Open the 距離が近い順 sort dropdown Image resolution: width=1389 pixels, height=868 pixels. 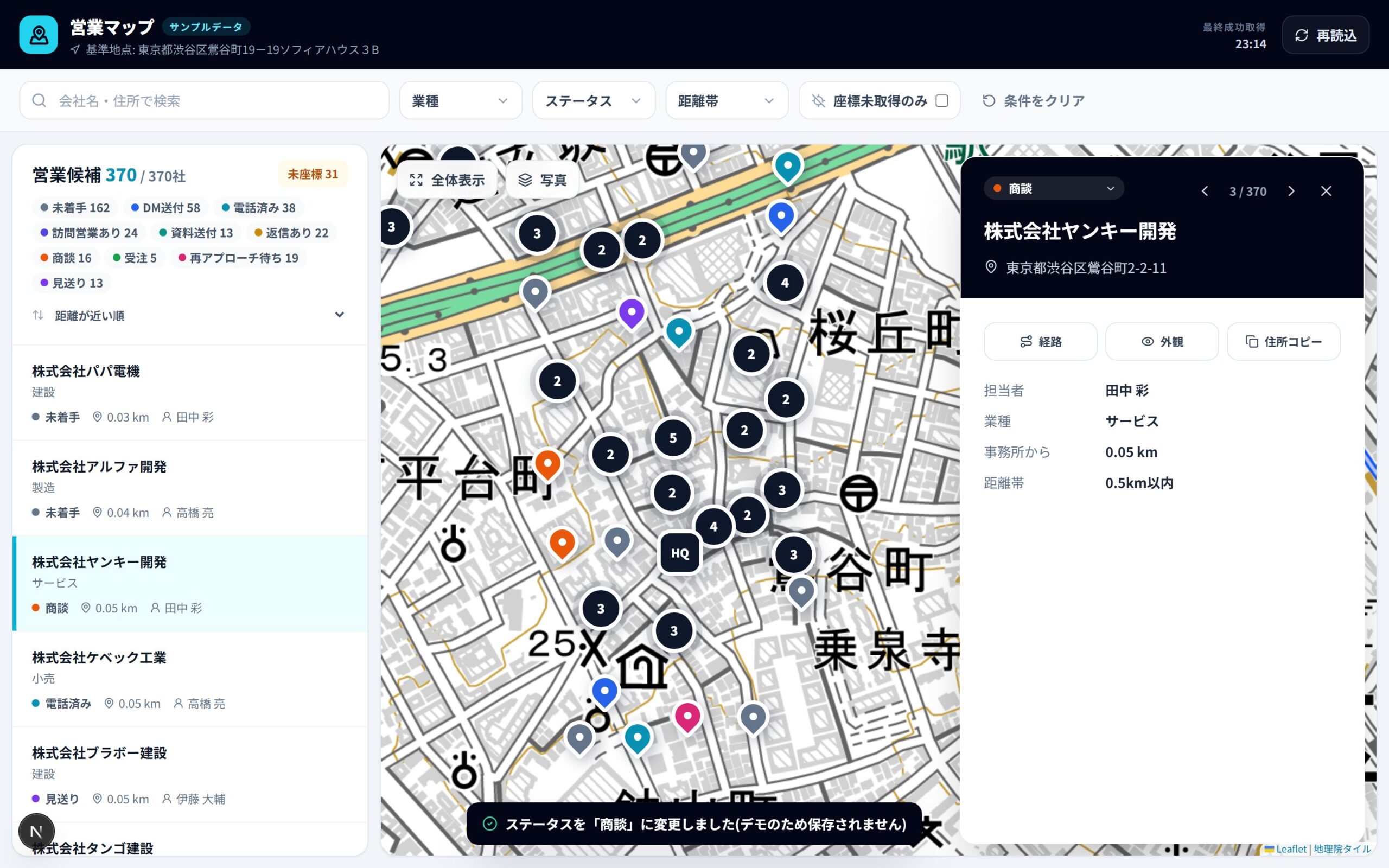(x=189, y=315)
